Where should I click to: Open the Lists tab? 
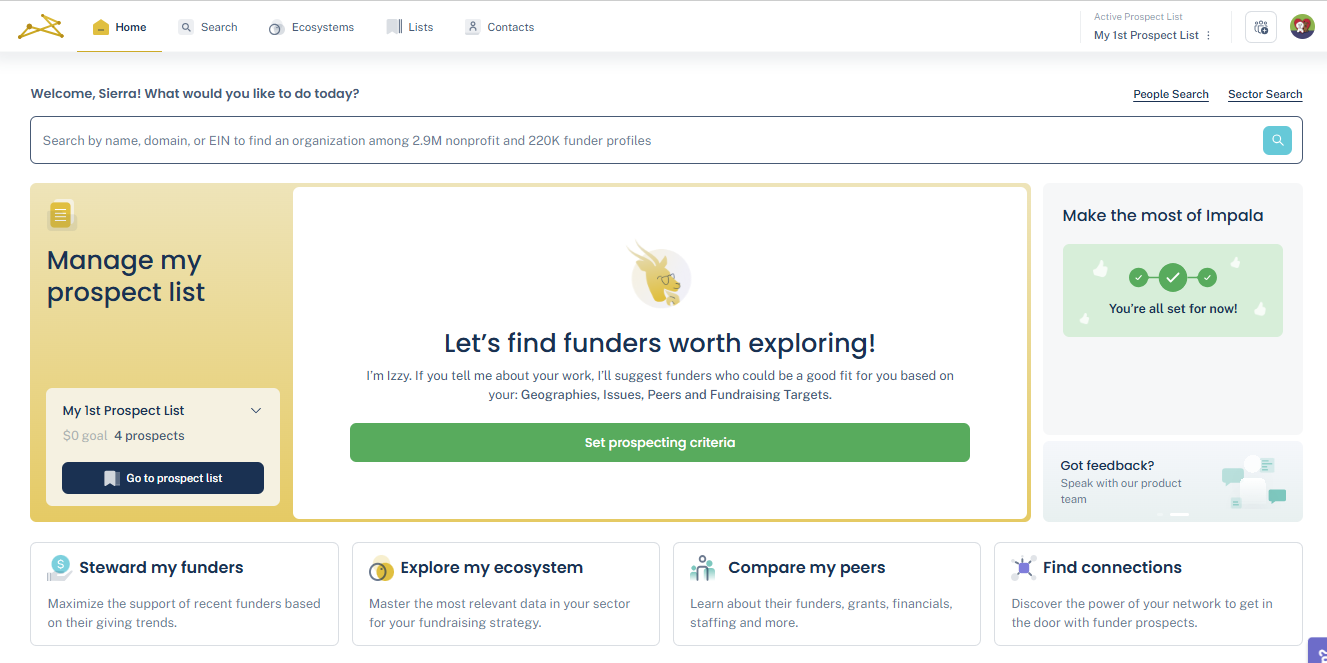tap(410, 27)
